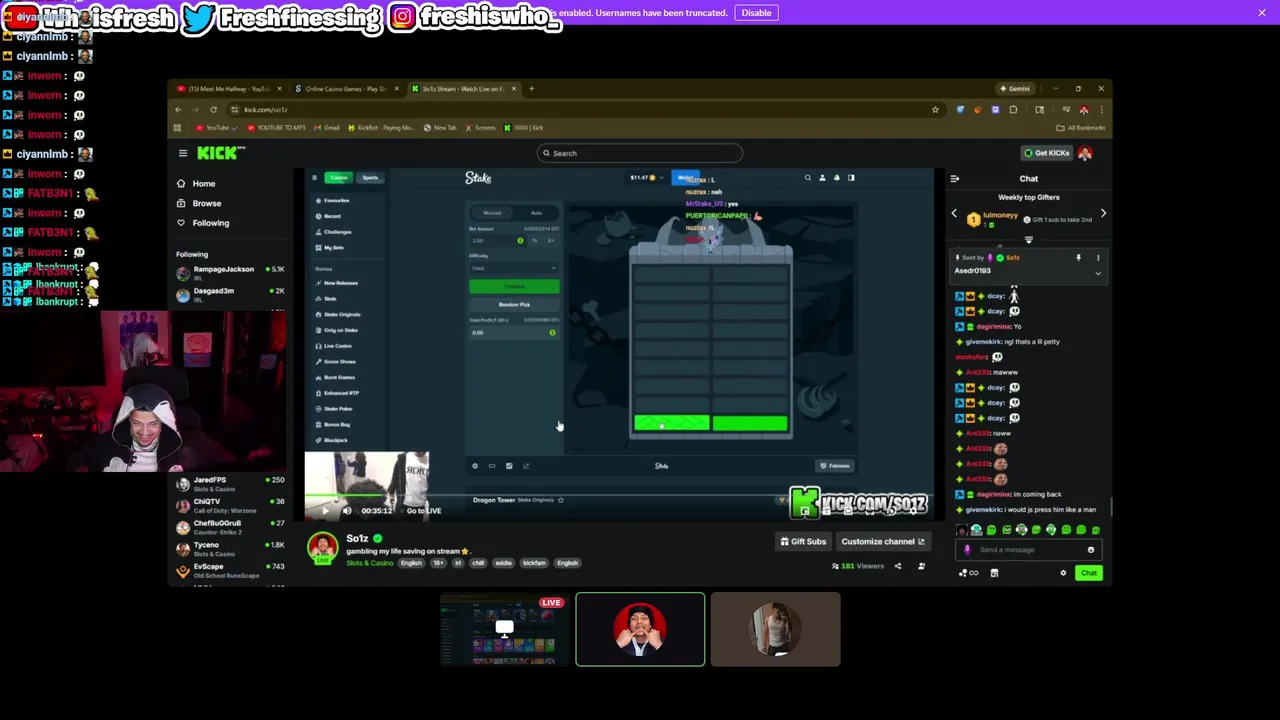The image size is (1280, 720).
Task: Open Dasgasd3m followed channel
Action: pyautogui.click(x=230, y=294)
